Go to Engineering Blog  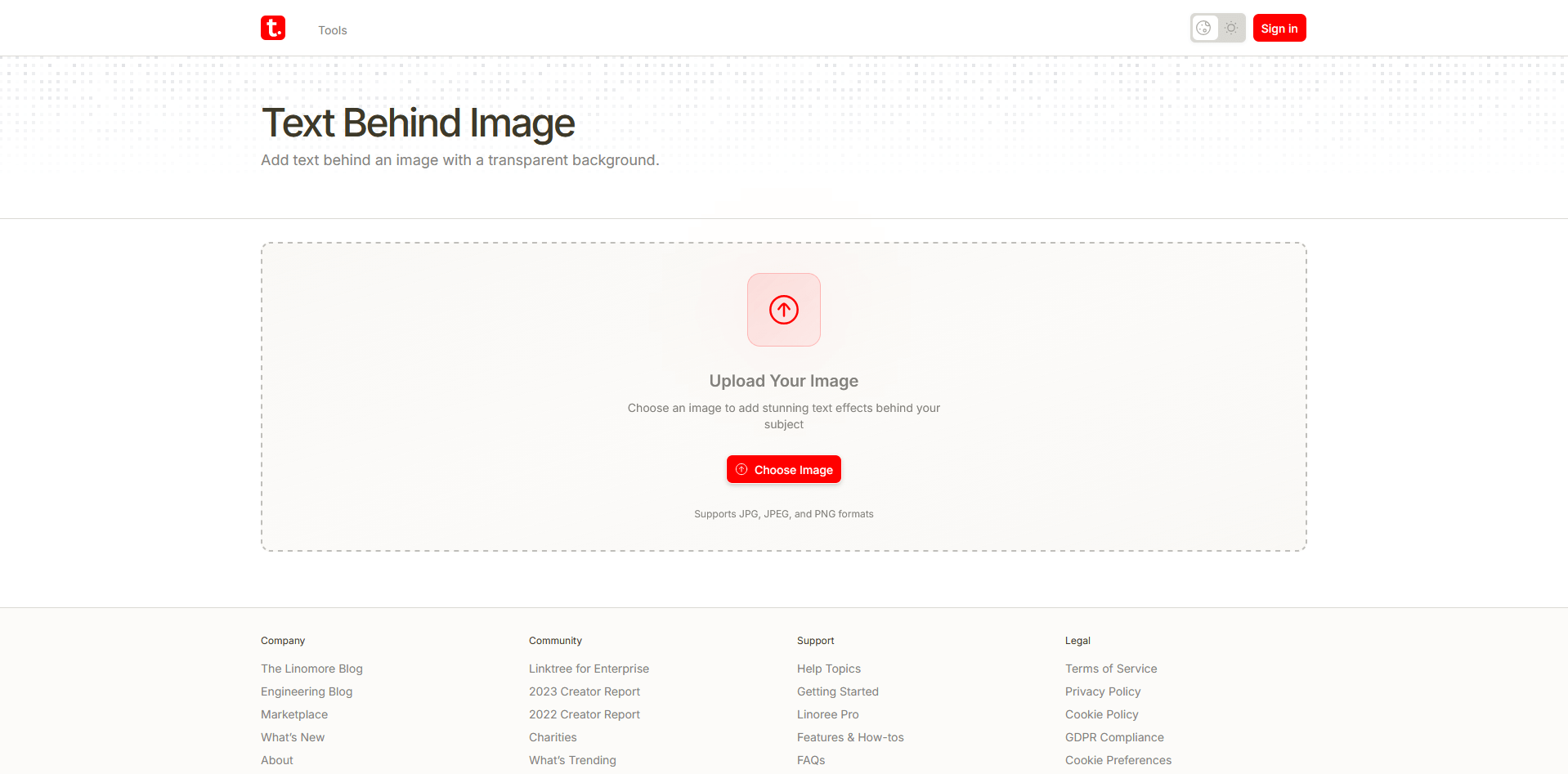click(307, 691)
